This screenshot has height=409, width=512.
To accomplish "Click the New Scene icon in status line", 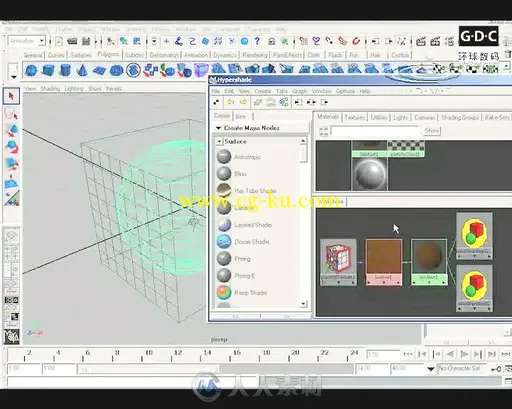I will [x=59, y=41].
